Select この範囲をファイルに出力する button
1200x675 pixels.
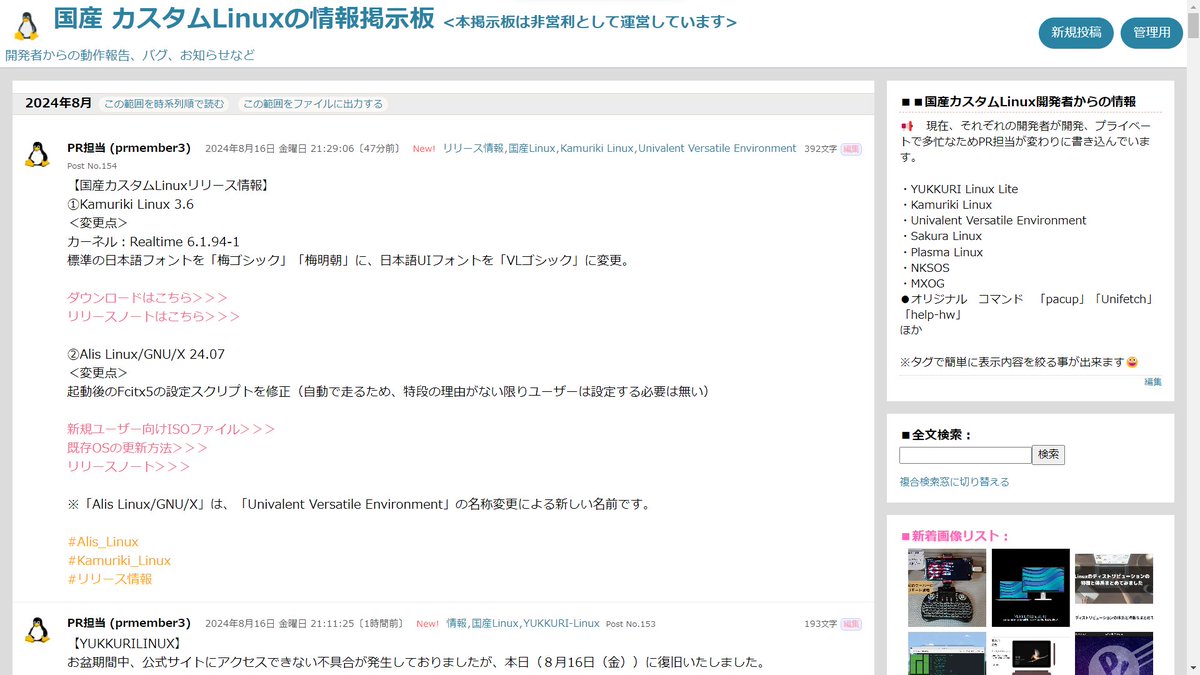pos(313,104)
